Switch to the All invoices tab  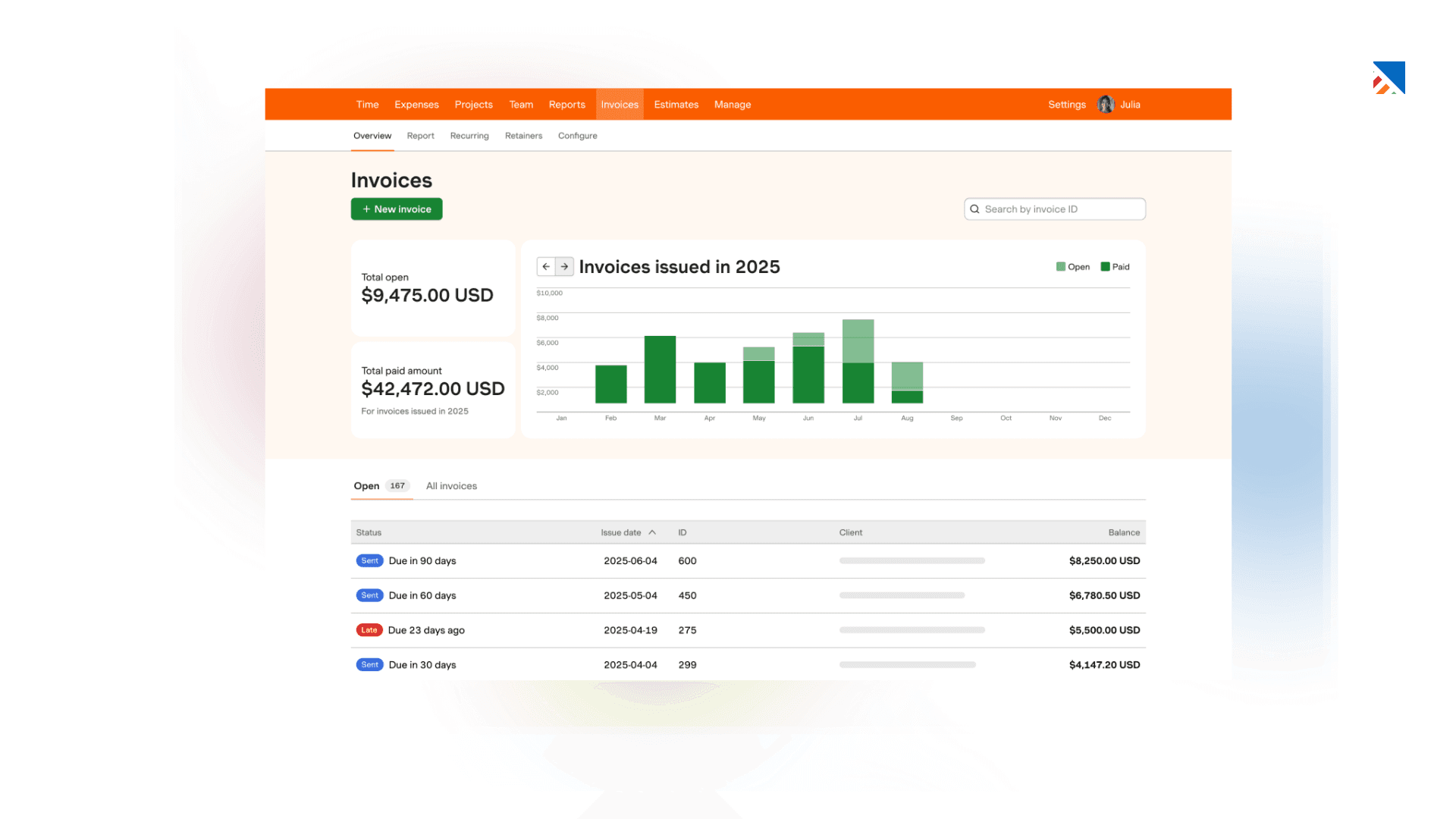(x=451, y=486)
